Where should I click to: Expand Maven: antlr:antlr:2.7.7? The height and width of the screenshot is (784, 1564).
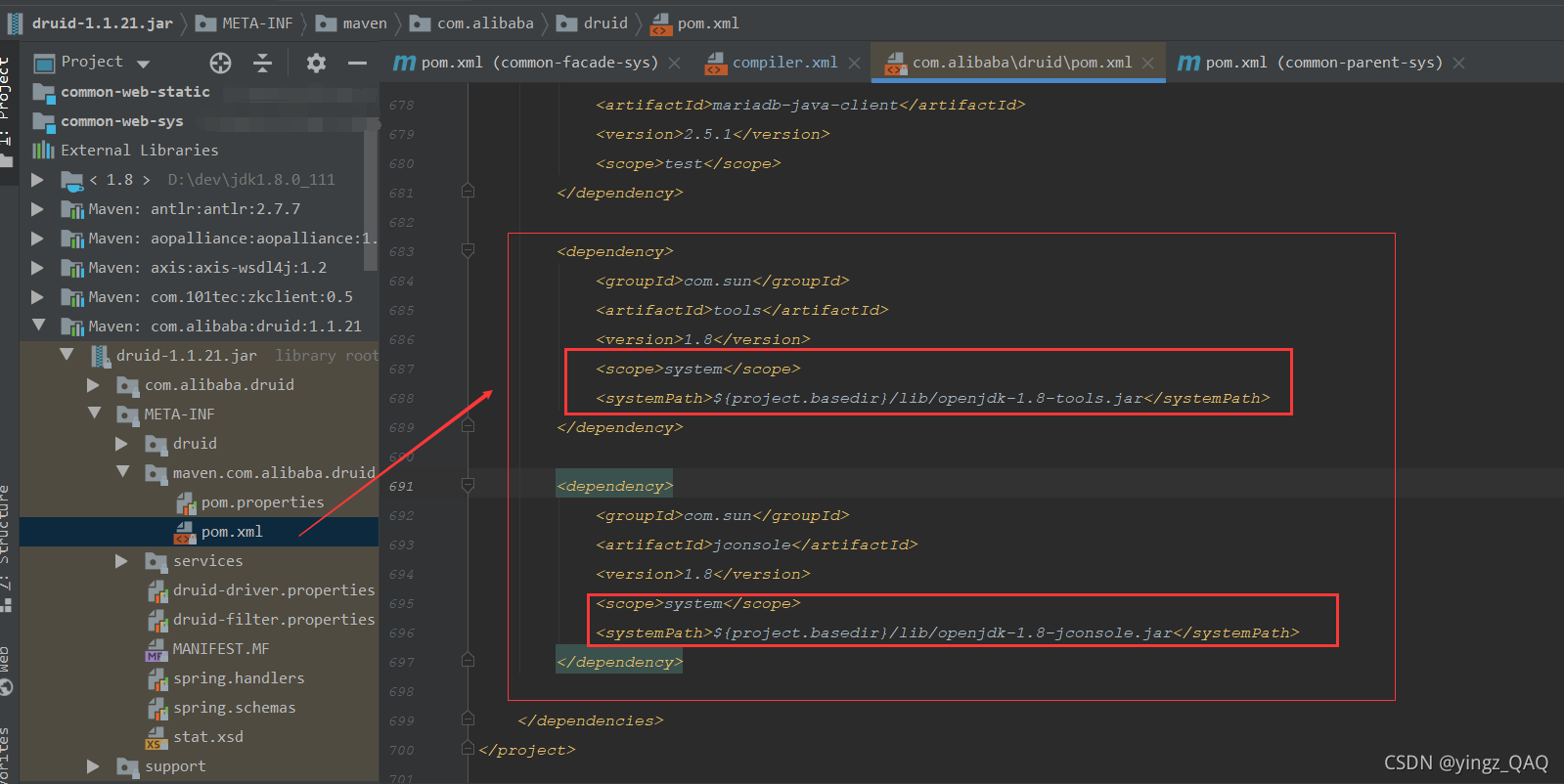37,209
